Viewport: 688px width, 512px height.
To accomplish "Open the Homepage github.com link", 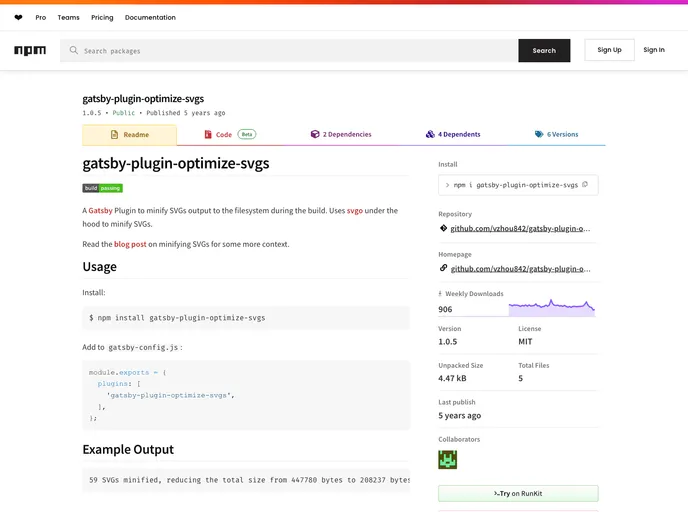I will coord(520,269).
